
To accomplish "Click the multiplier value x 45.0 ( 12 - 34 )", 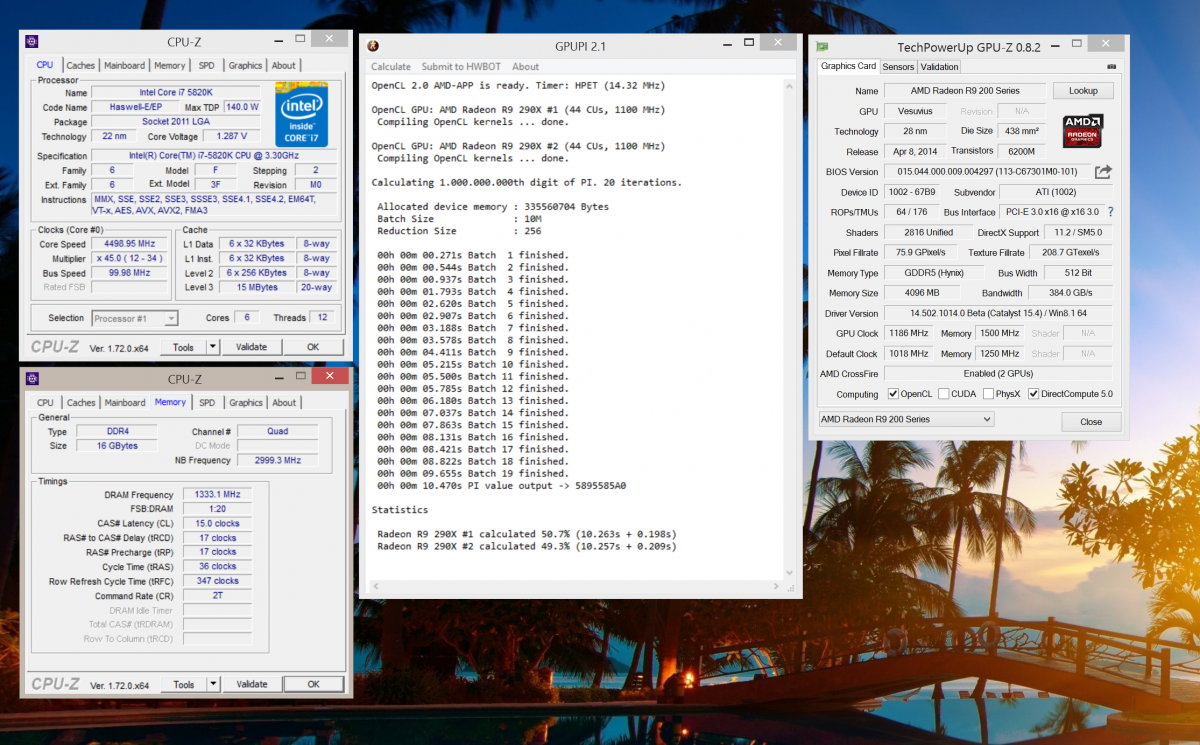I will pyautogui.click(x=131, y=258).
